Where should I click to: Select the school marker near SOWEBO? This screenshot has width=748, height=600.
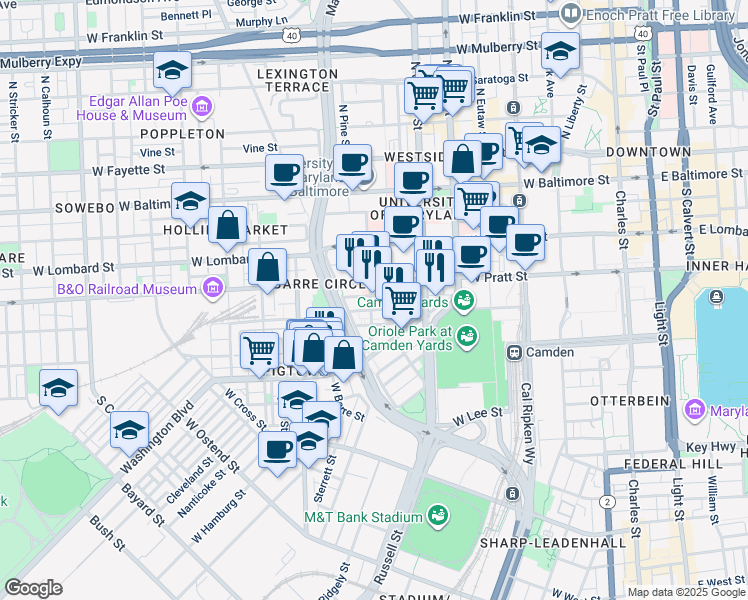pos(190,202)
